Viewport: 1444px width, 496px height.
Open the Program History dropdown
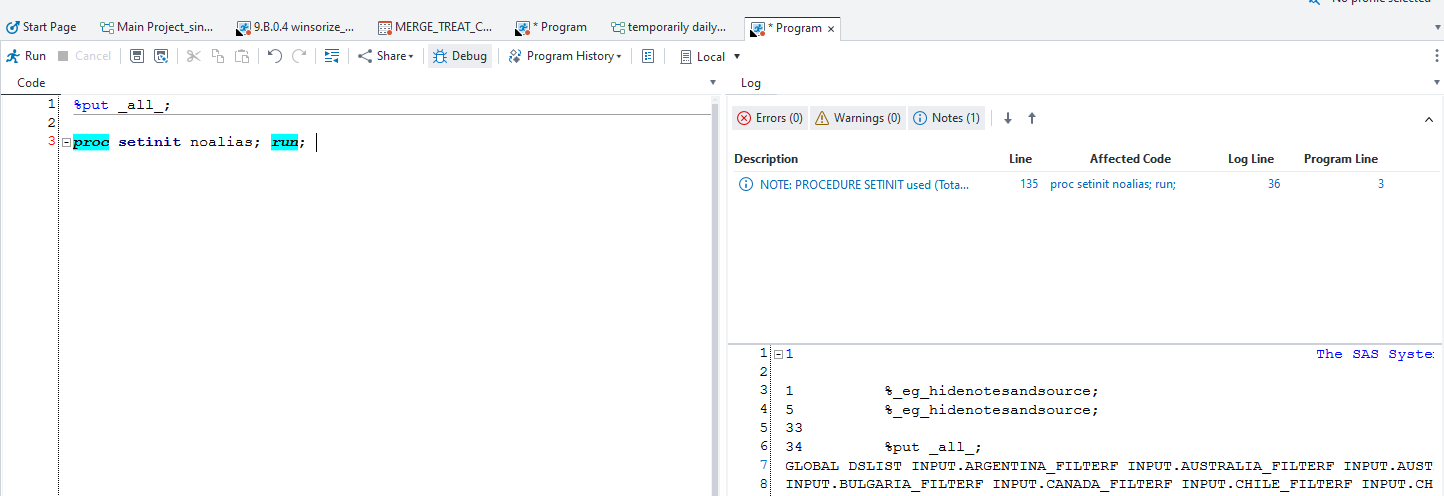coord(565,56)
